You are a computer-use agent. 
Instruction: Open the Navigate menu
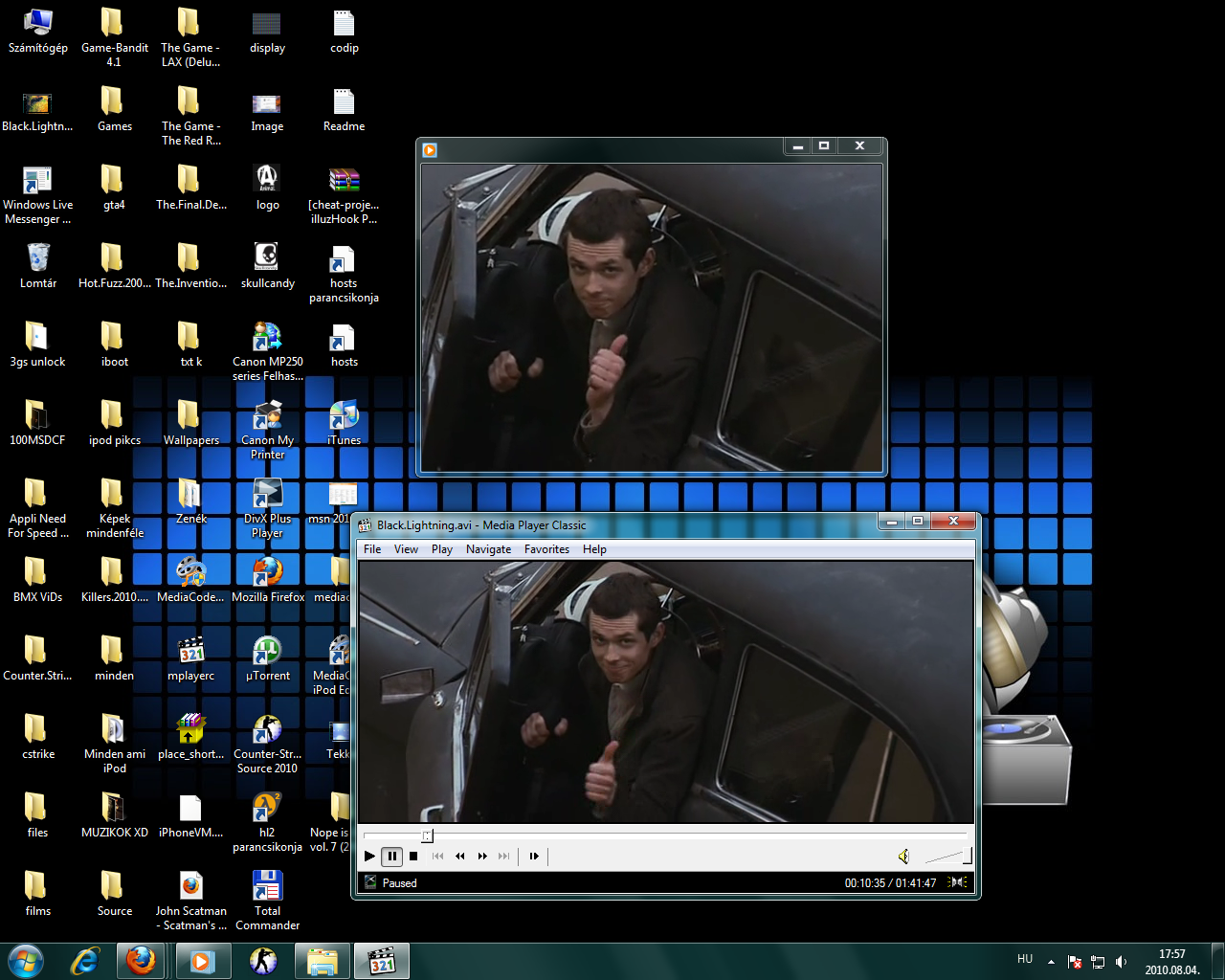[x=488, y=549]
